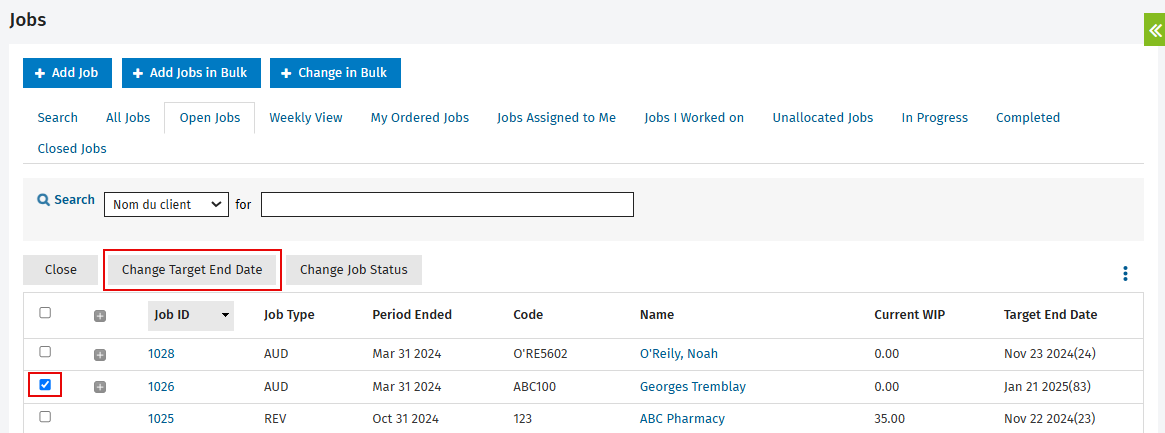Select the Open Jobs tab
1165x433 pixels.
[210, 117]
